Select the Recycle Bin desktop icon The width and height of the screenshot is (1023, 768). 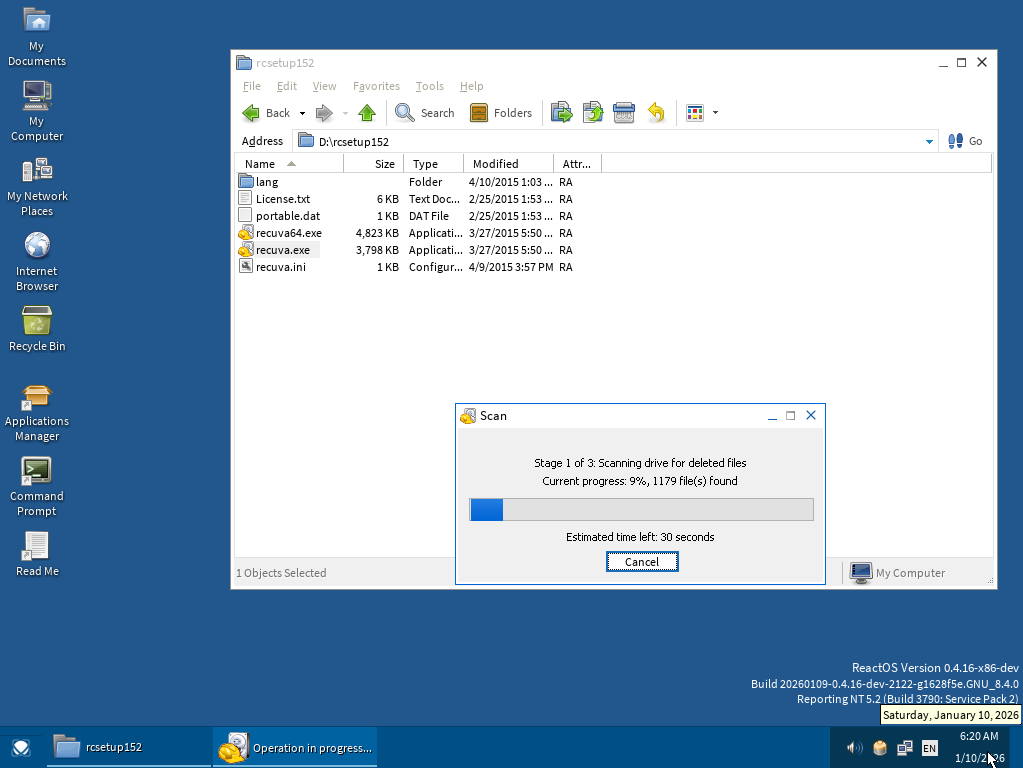coord(37,322)
